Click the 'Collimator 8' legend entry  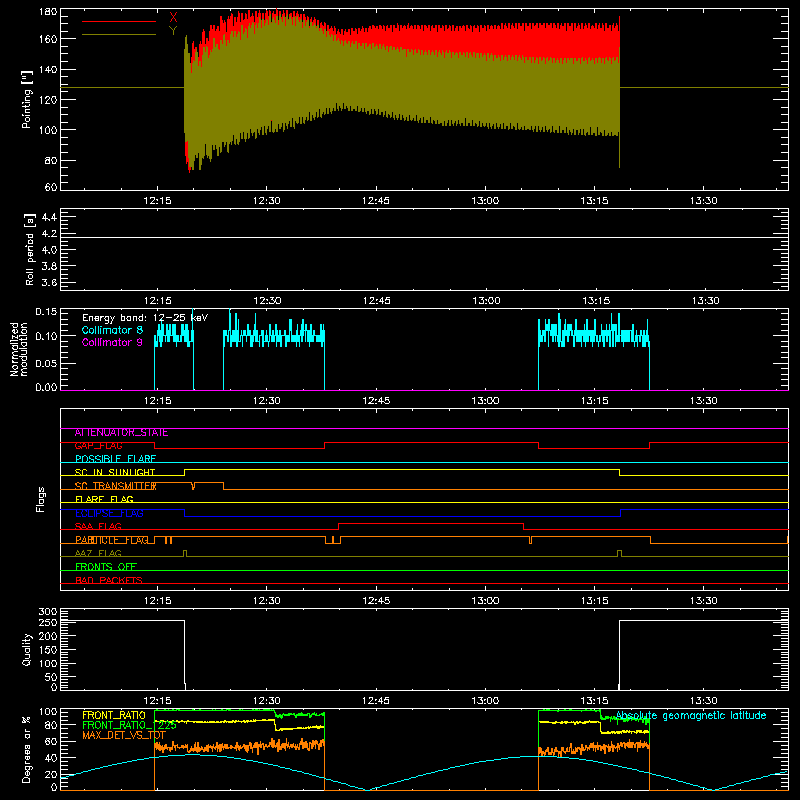coord(112,330)
